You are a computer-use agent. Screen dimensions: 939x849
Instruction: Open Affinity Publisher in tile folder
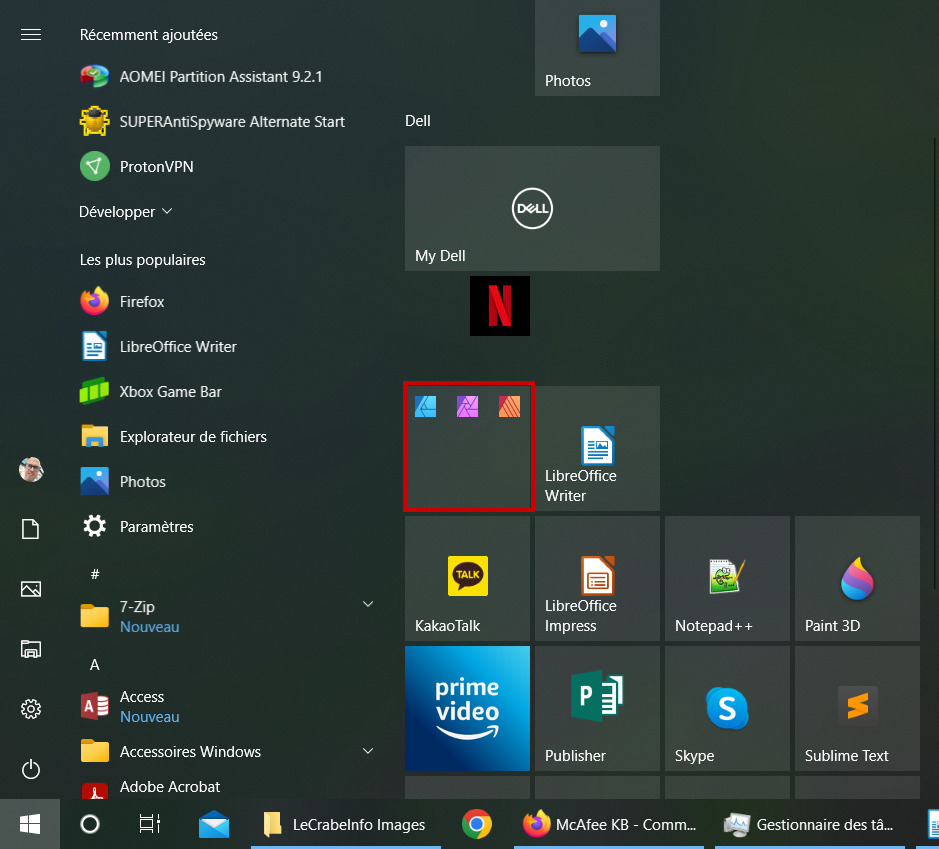(x=510, y=407)
